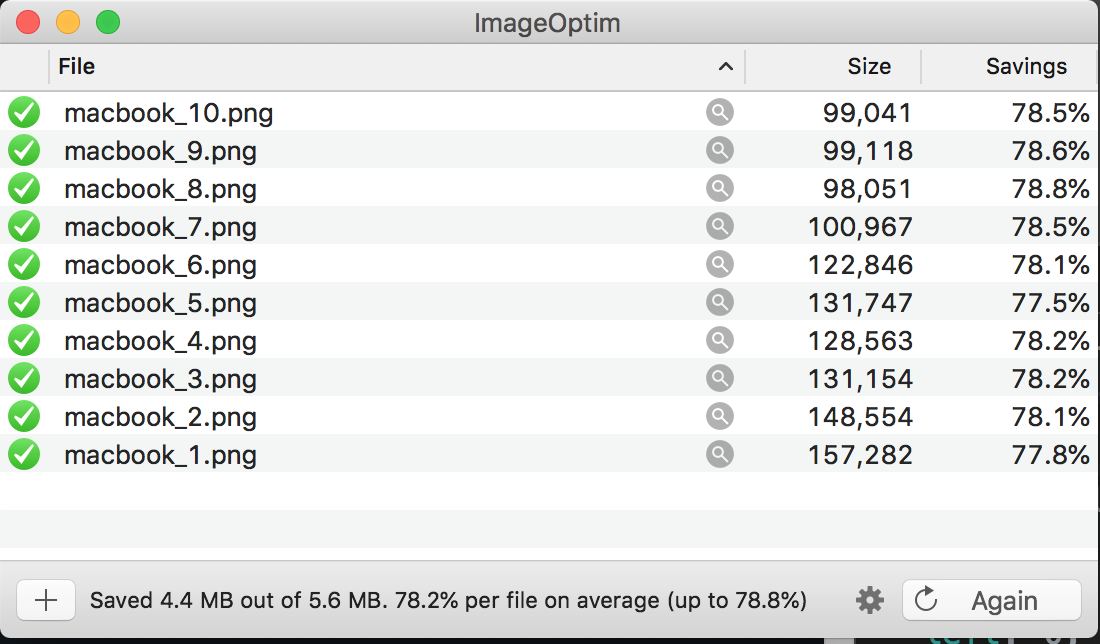Click the magnifier icon for macbook_2.png
Image resolution: width=1100 pixels, height=644 pixels.
[720, 417]
